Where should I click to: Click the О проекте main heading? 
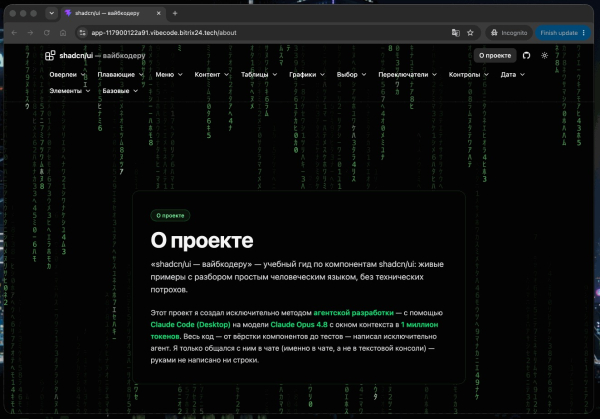[x=202, y=240]
